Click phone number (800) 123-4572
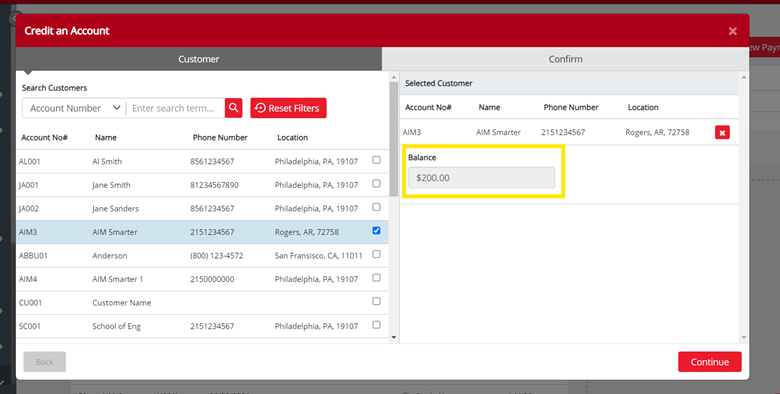Screen dimensions: 780x394 [x=216, y=256]
